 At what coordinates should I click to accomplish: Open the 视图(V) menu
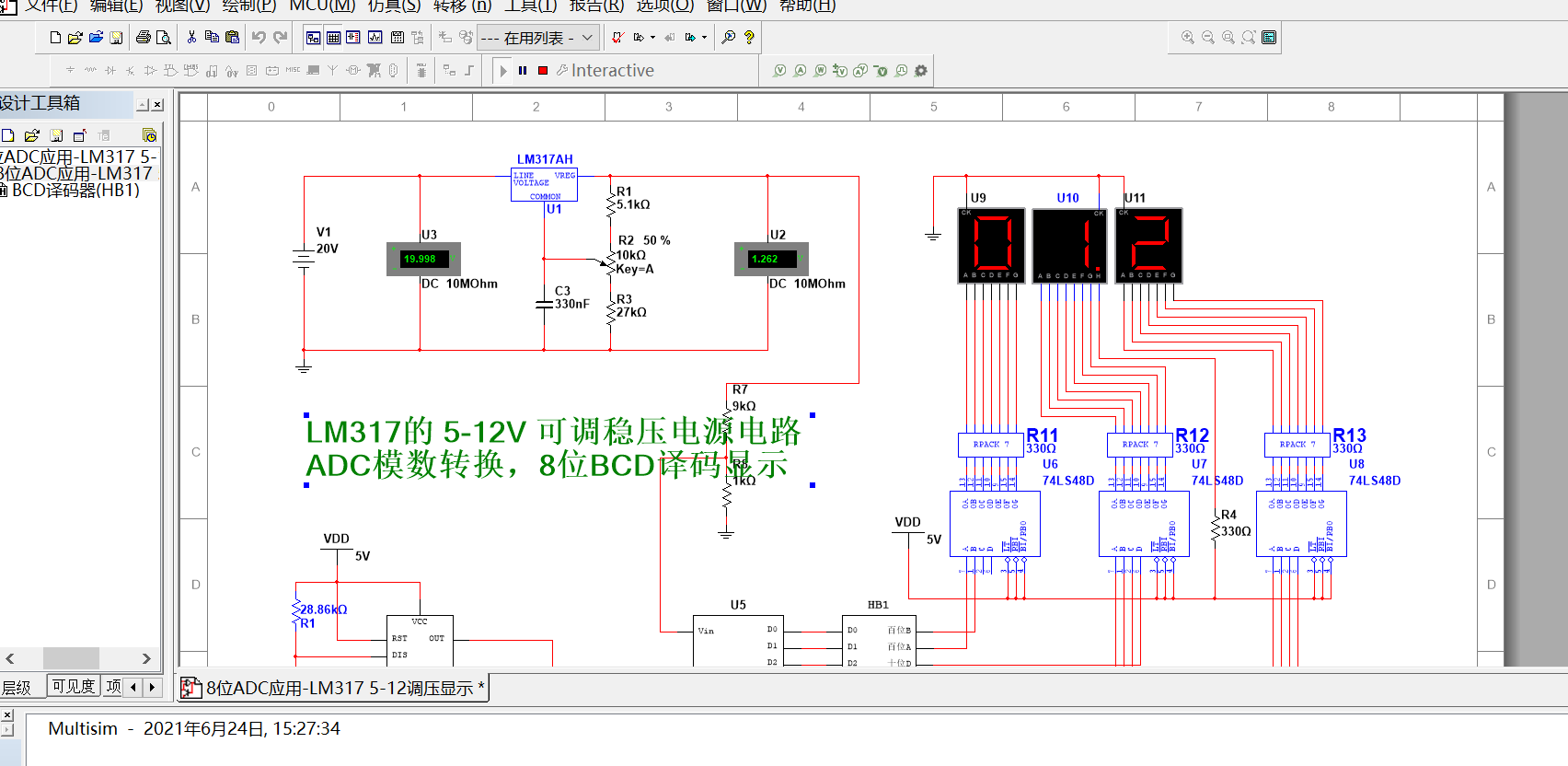(182, 6)
